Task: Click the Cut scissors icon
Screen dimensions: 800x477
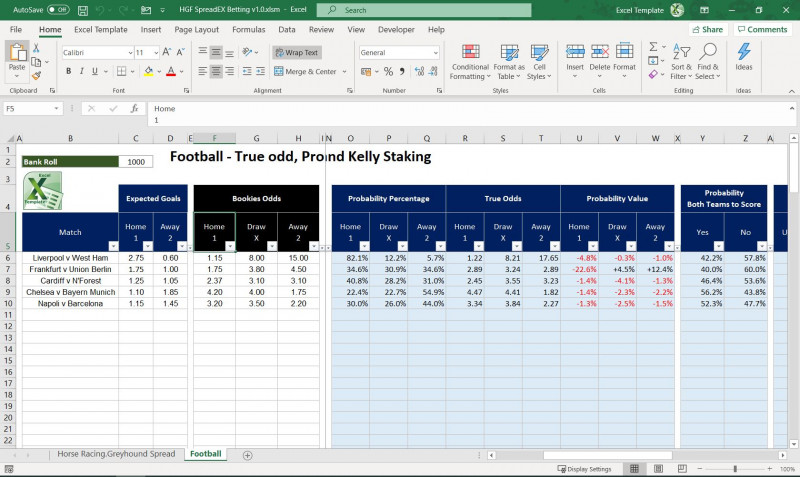Action: [36, 48]
